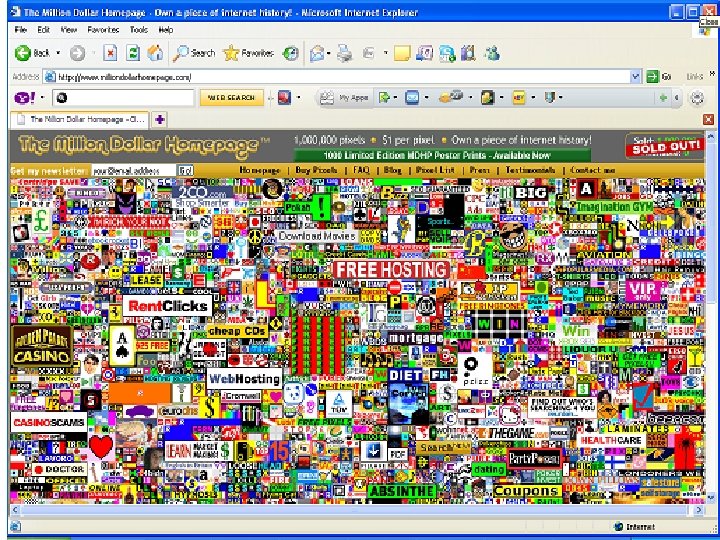This screenshot has height=540, width=720.
Task: Click the newsletter email address field
Action: coord(134,171)
